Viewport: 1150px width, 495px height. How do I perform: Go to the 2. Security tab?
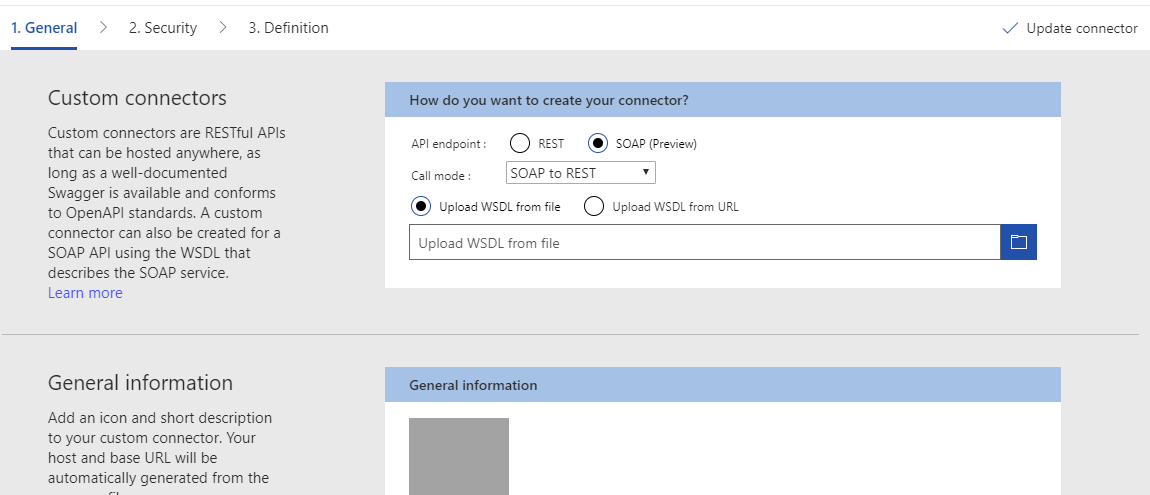point(163,28)
